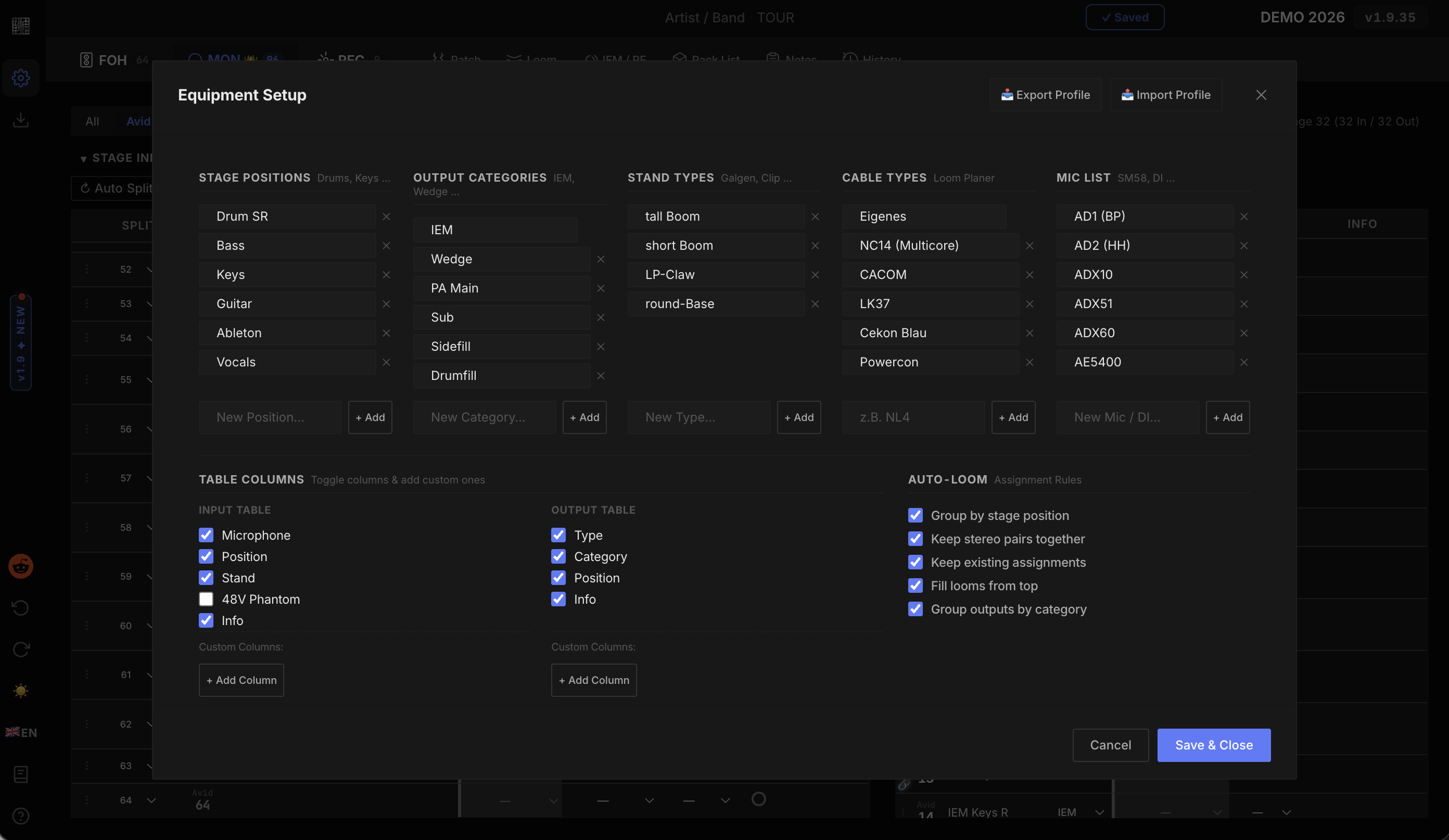This screenshot has width=1449, height=840.
Task: Delete Guitar from stage positions
Action: click(x=386, y=304)
